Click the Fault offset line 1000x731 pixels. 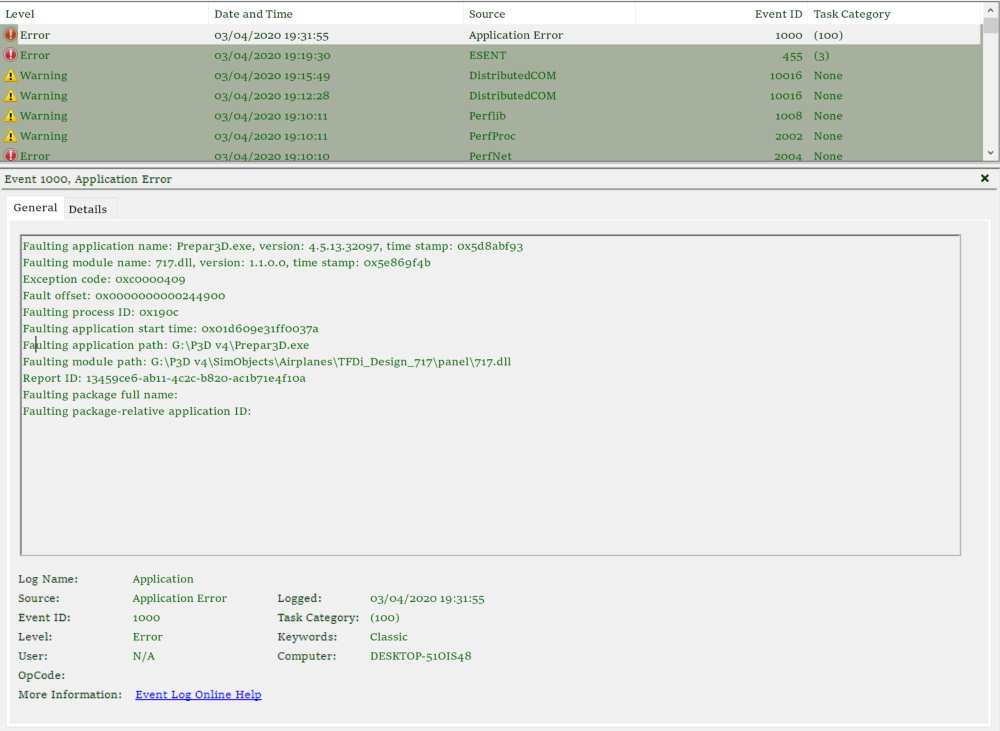point(124,296)
